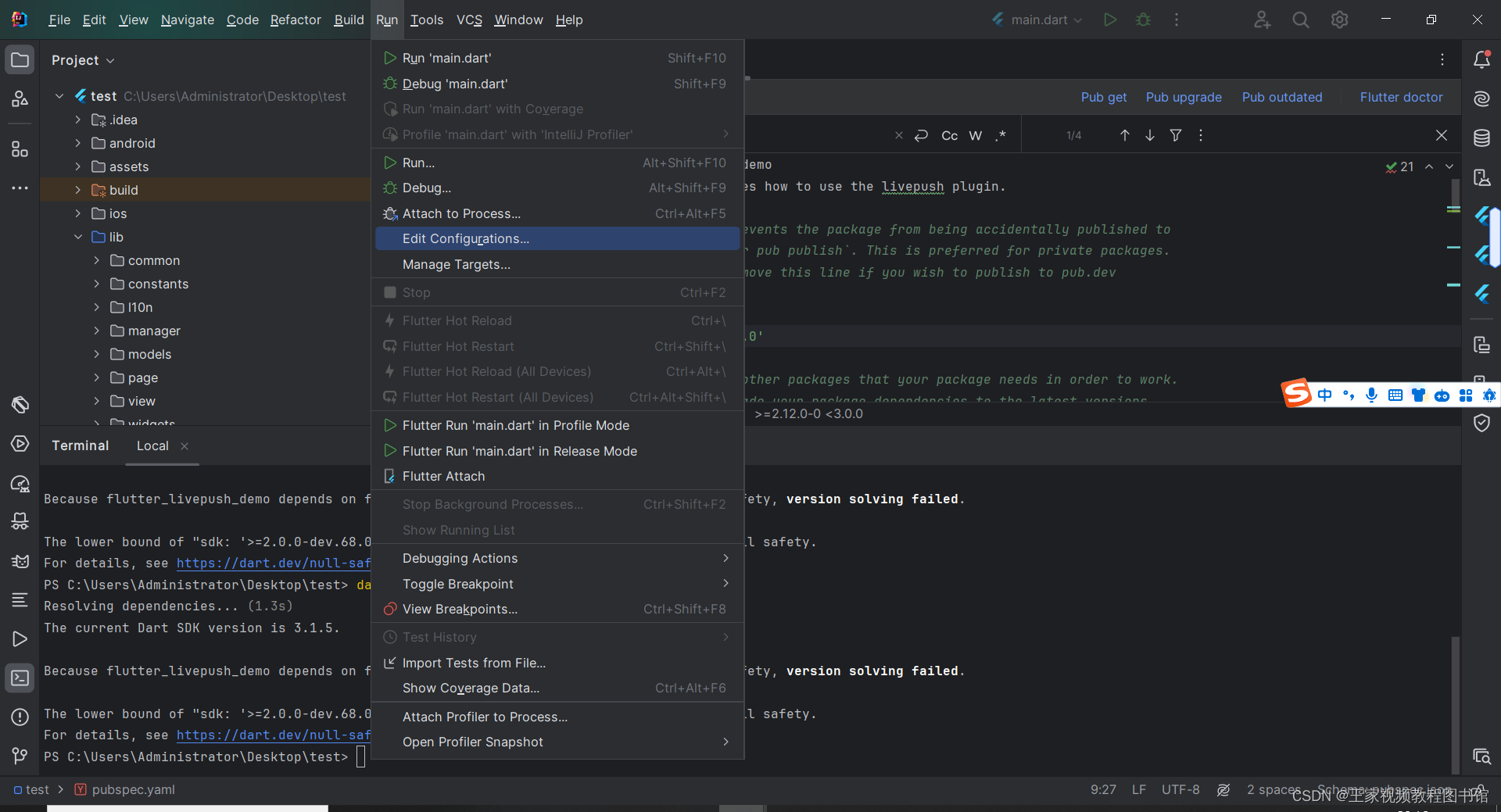This screenshot has width=1501, height=812.
Task: Open the Terminal tool window icon
Action: click(20, 678)
